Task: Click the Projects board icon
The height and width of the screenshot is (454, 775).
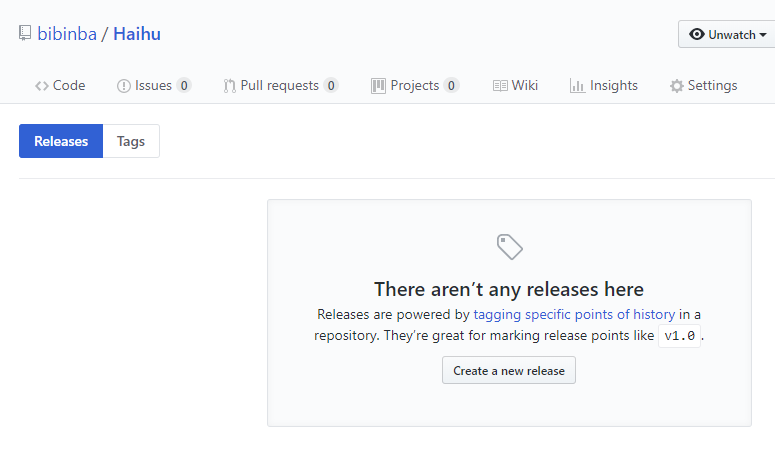Action: coord(378,86)
